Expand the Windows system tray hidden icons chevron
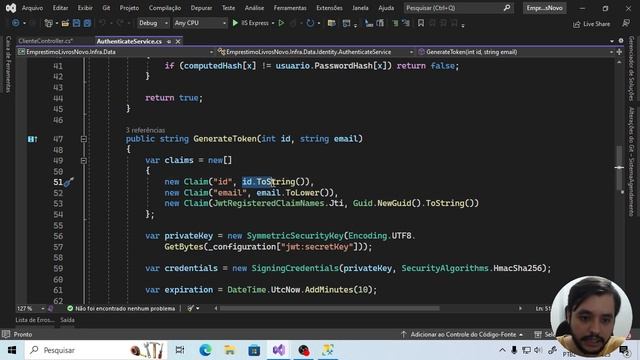 [x=502, y=350]
